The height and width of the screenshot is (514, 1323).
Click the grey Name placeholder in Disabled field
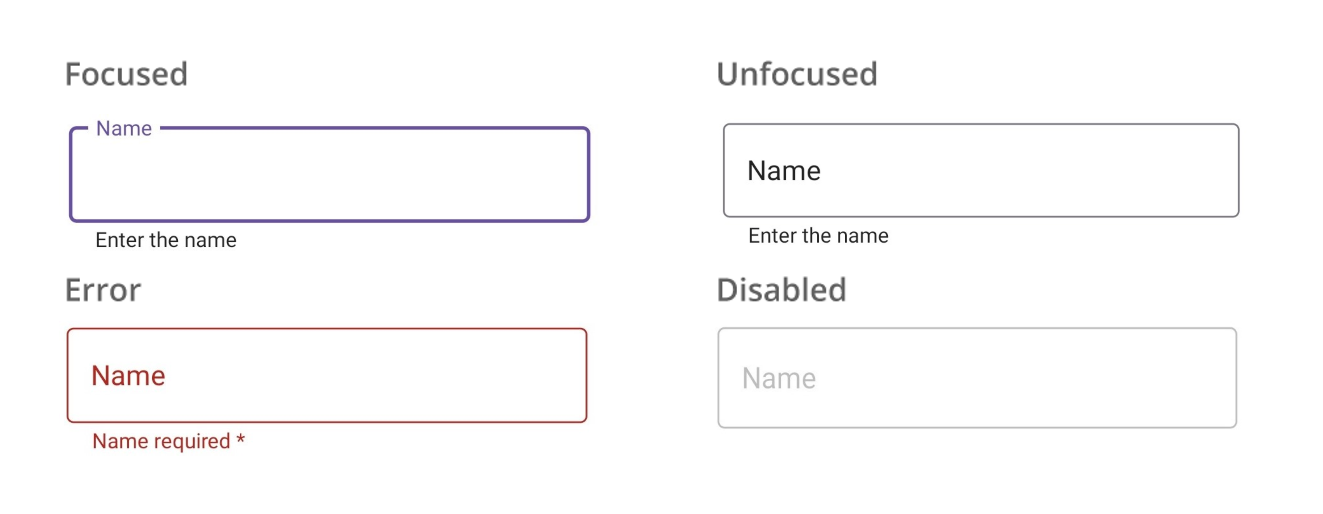(779, 379)
